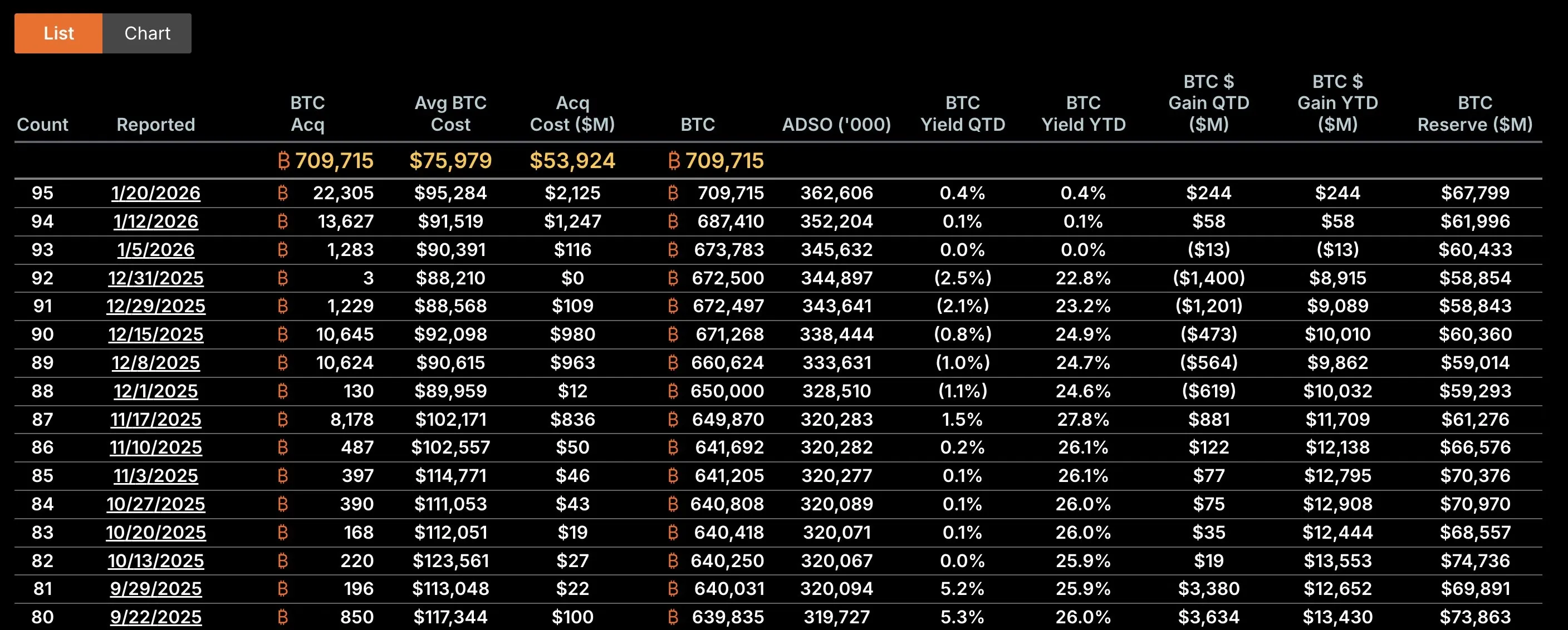Click the Bitcoin icon next to 687,410 BTC
Screen dimensions: 1568x630
pos(673,221)
